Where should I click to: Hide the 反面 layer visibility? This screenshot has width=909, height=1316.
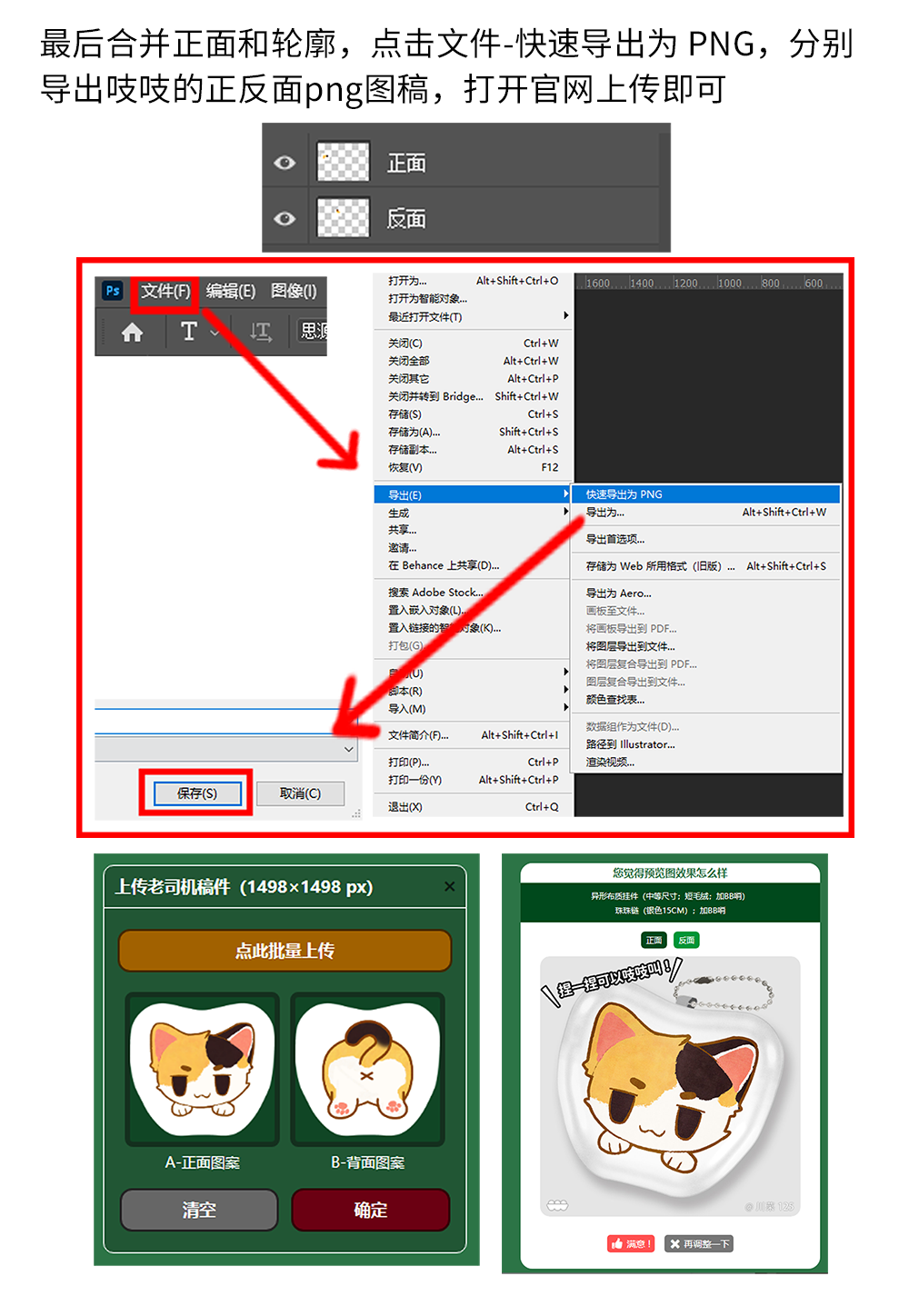286,219
